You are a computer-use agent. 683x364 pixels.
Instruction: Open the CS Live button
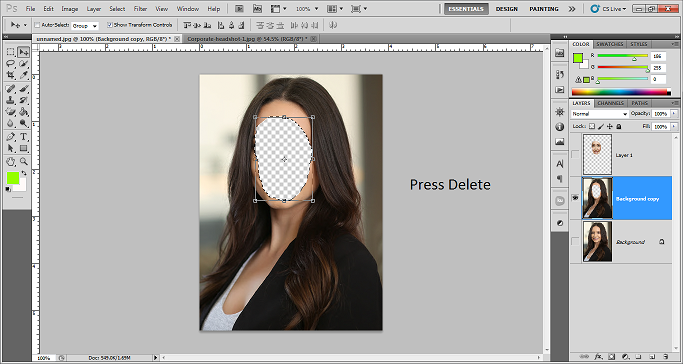coord(608,9)
